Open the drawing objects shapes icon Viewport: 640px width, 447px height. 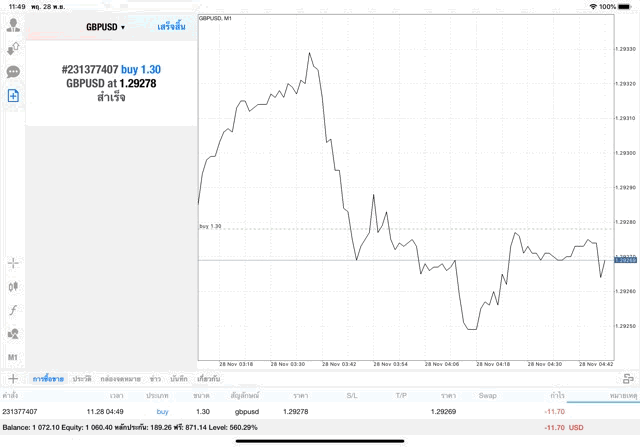coord(14,333)
